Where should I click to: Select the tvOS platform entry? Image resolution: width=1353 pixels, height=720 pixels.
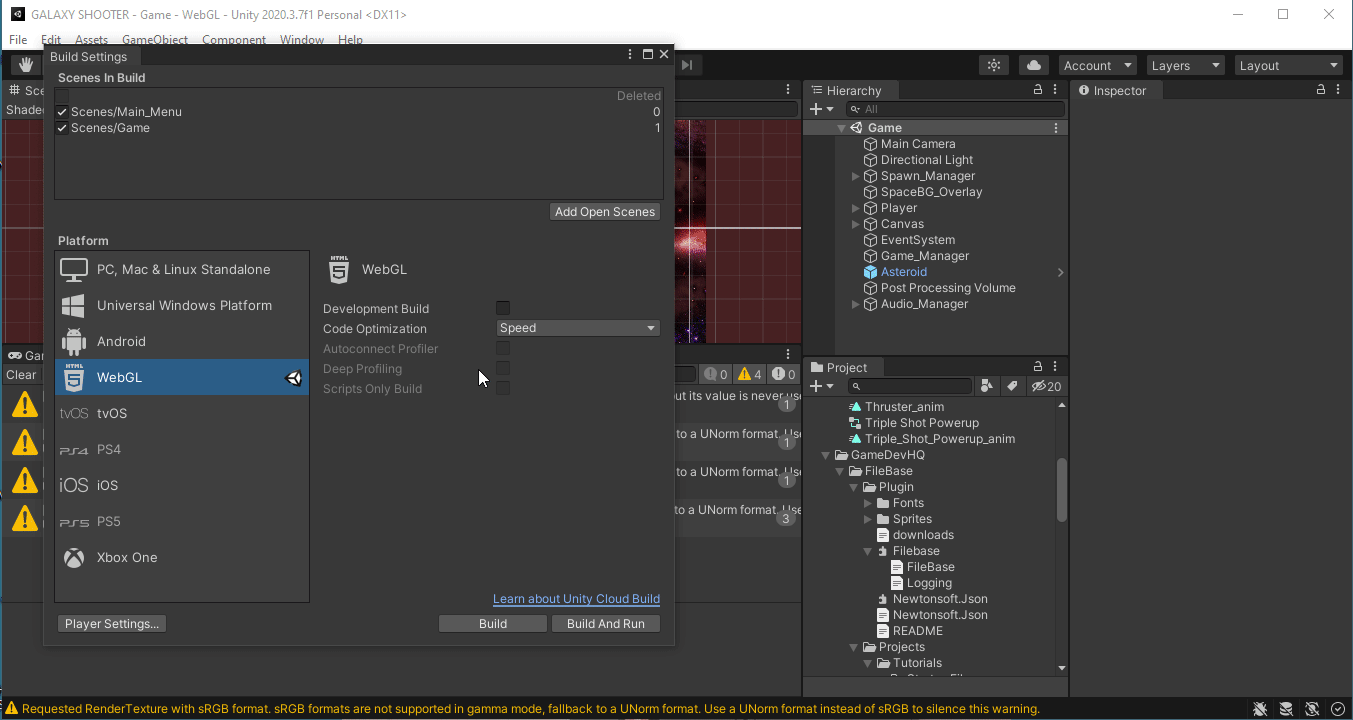[182, 413]
